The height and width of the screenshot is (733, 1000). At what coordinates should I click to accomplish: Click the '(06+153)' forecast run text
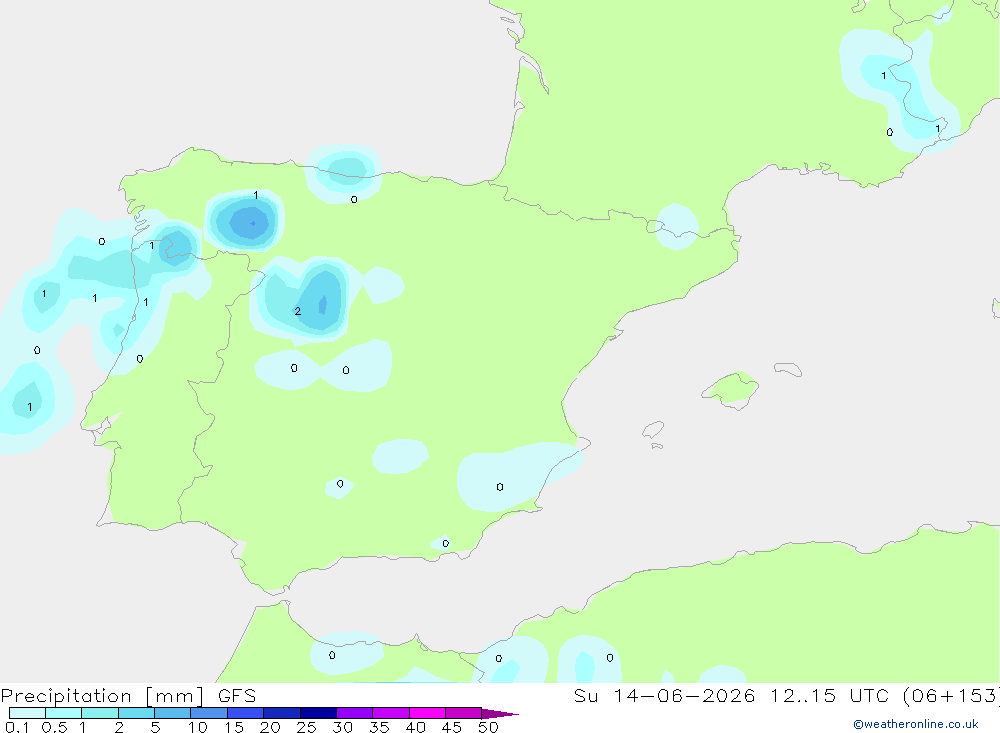951,696
